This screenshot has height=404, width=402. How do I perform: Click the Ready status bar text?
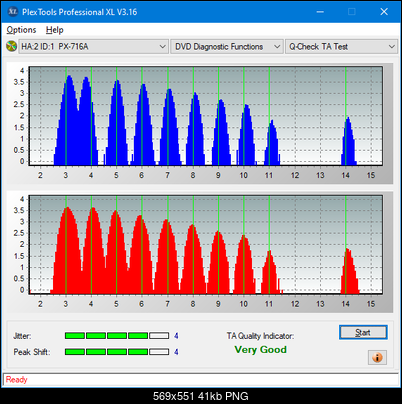16,379
